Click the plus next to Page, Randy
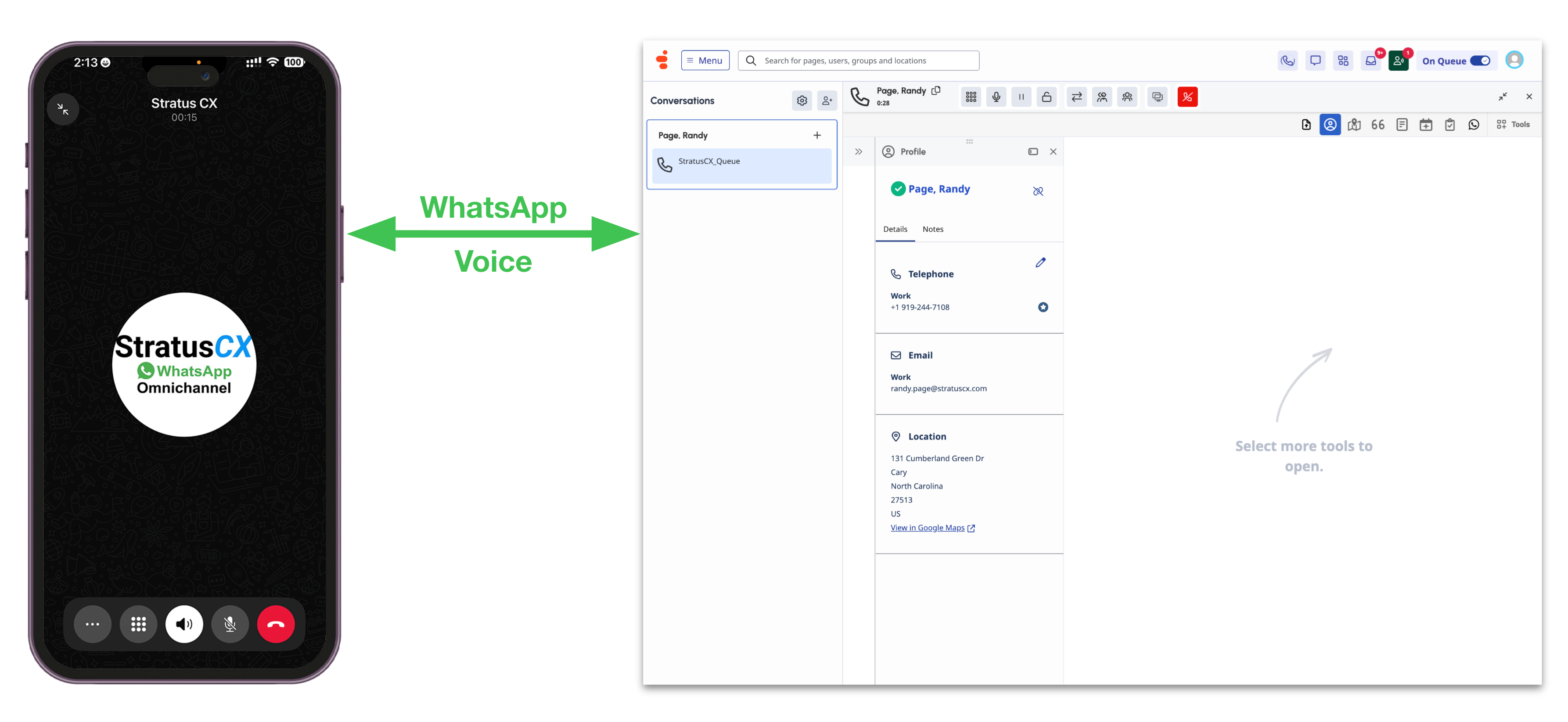This screenshot has height=722, width=1568. (817, 135)
